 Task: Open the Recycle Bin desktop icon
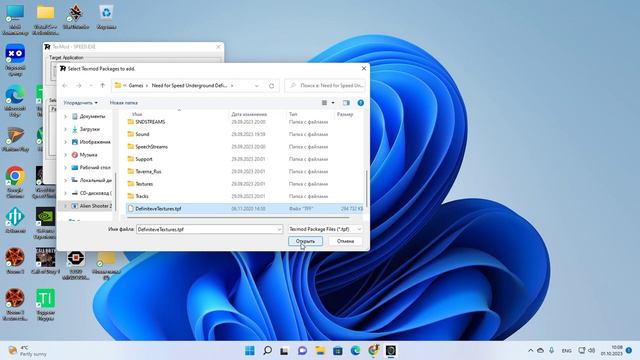coord(106,17)
